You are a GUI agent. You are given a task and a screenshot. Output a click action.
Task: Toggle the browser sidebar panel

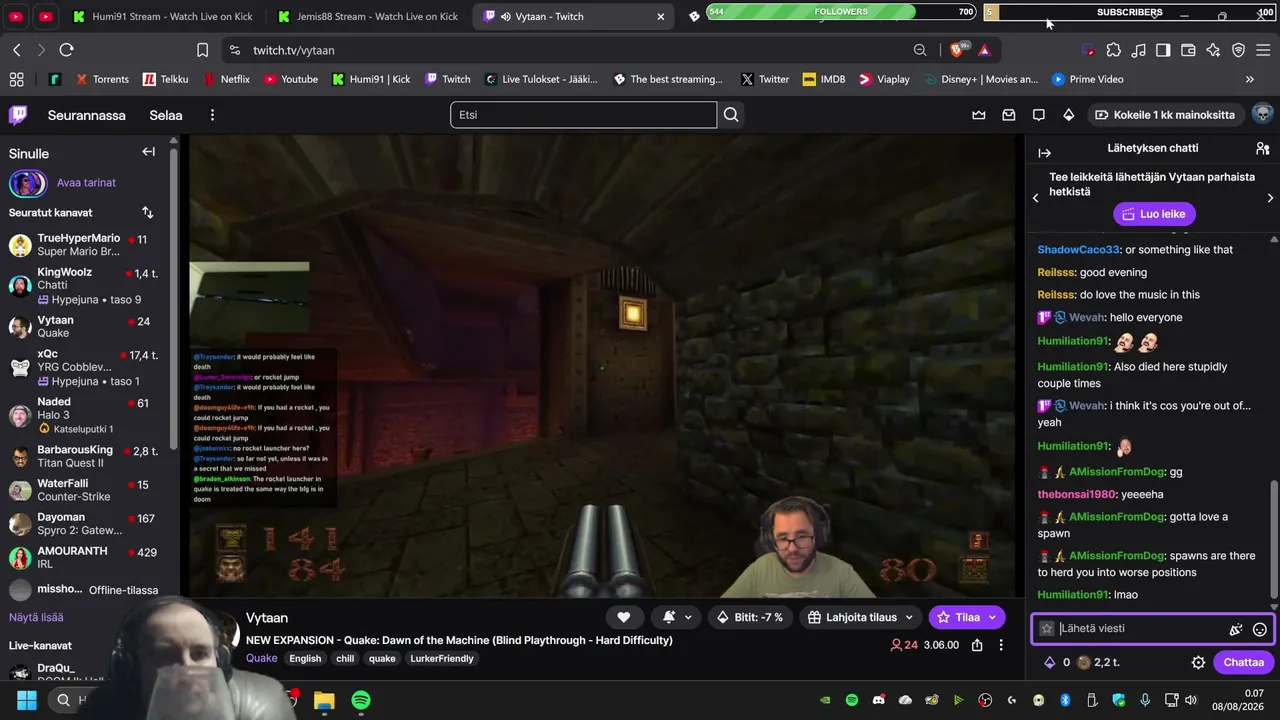[x=1163, y=50]
